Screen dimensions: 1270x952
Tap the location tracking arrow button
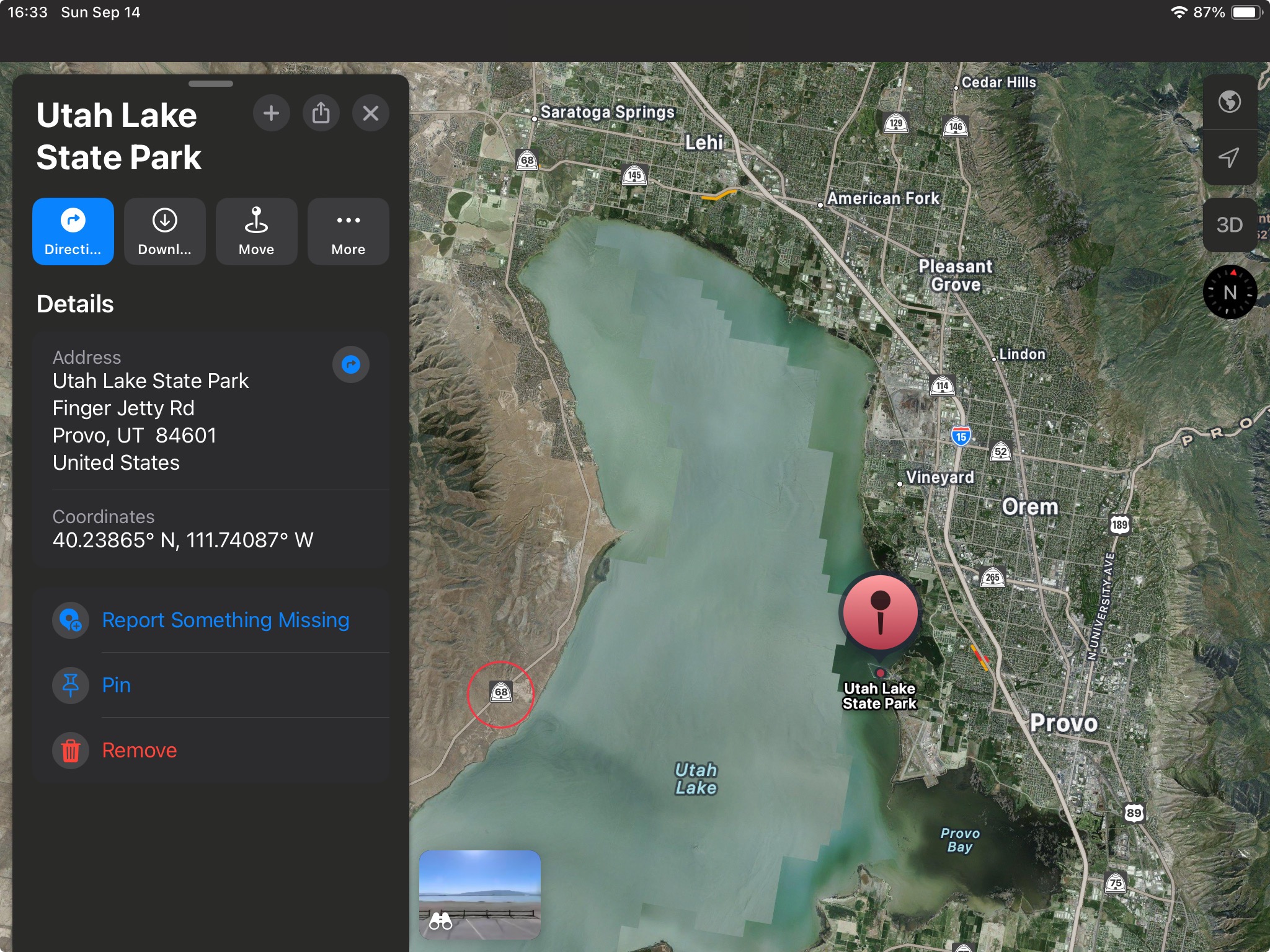[1230, 157]
